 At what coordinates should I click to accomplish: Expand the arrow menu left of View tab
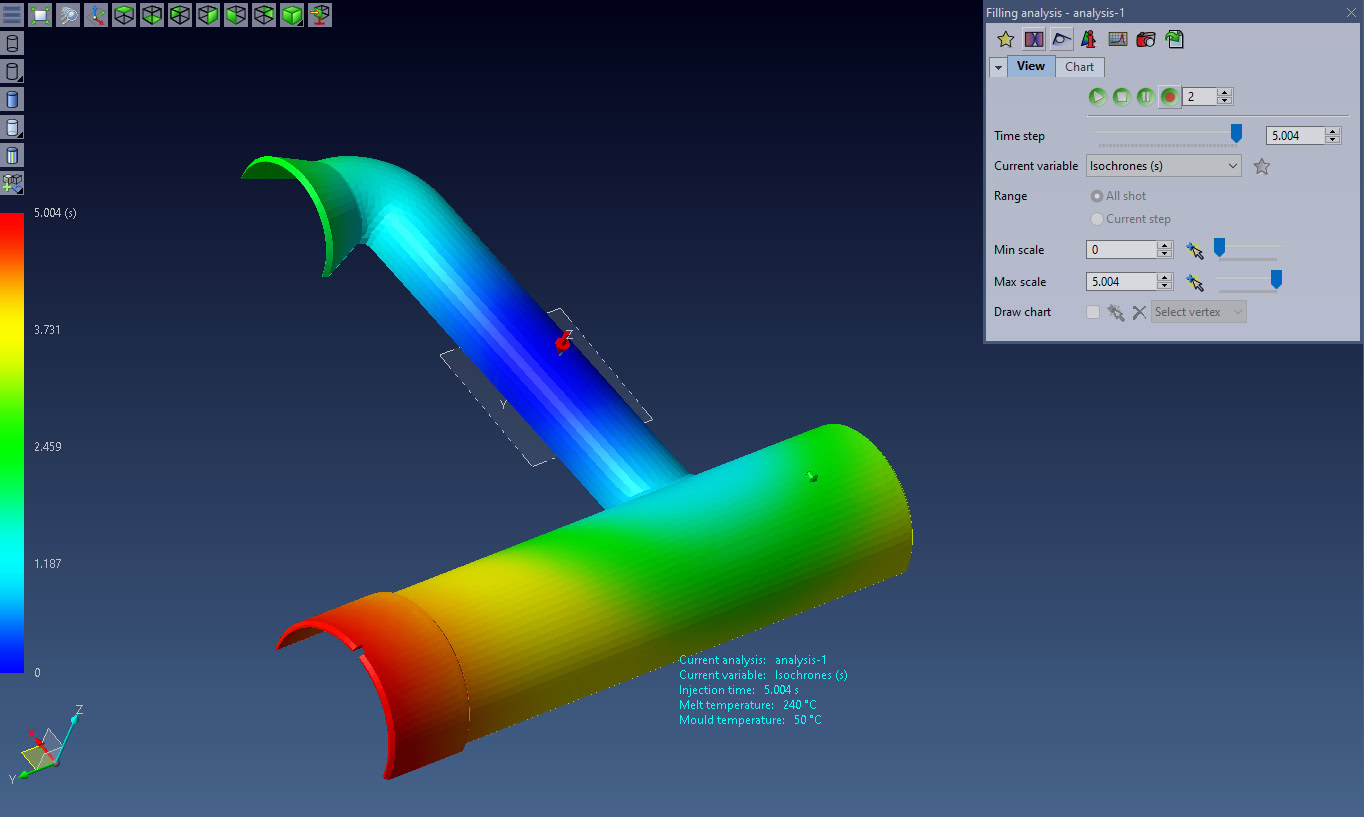(x=998, y=67)
